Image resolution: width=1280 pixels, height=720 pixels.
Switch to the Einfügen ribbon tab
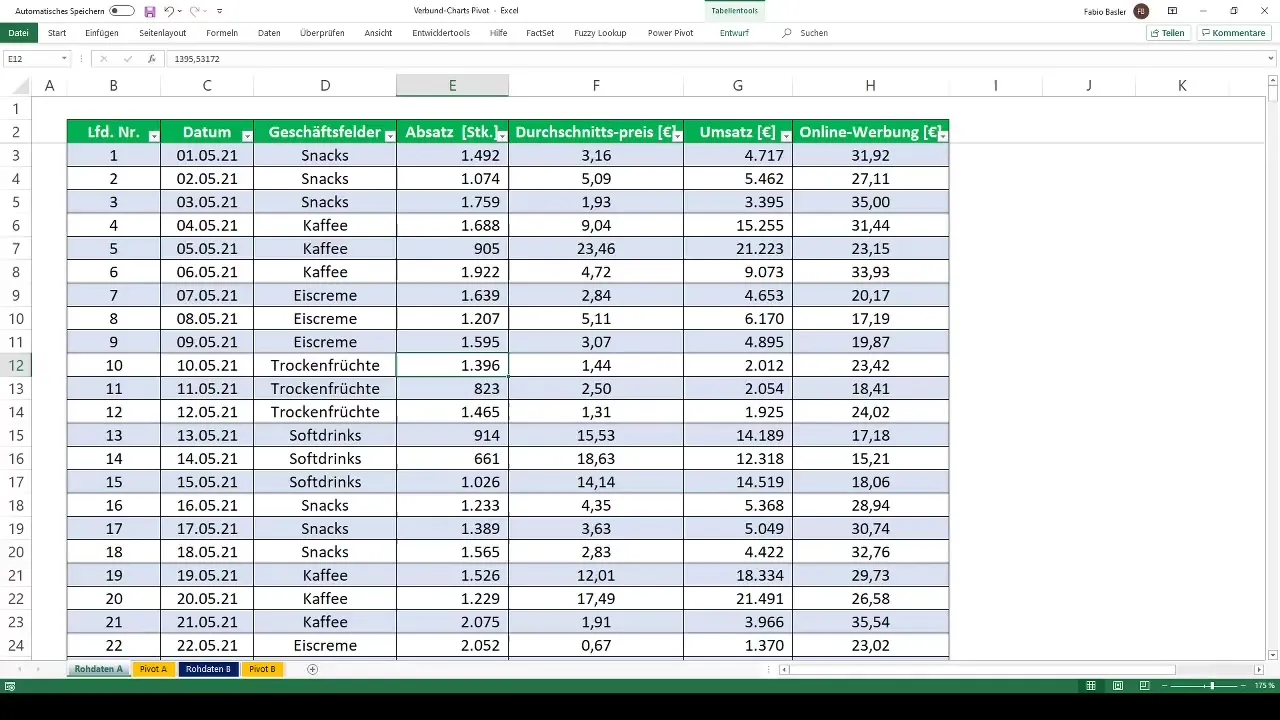pos(102,33)
